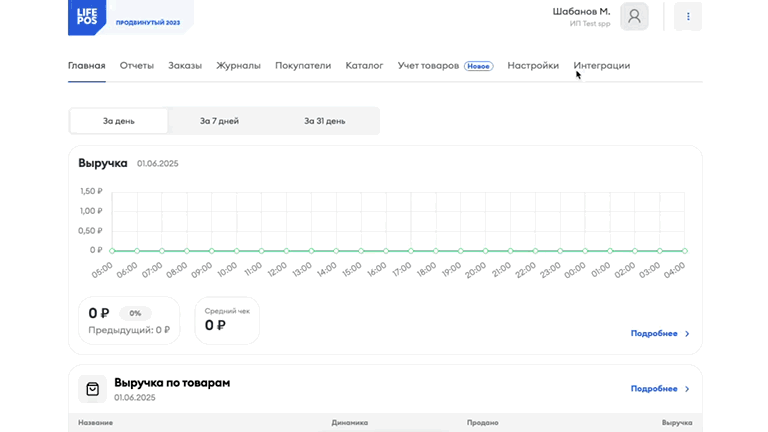Click the user name Шабанов М.
This screenshot has height=432, width=768.
(x=581, y=11)
